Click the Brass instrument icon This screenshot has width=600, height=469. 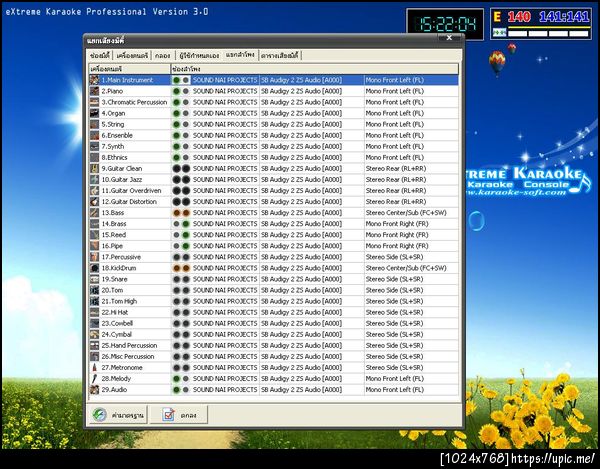[94, 224]
